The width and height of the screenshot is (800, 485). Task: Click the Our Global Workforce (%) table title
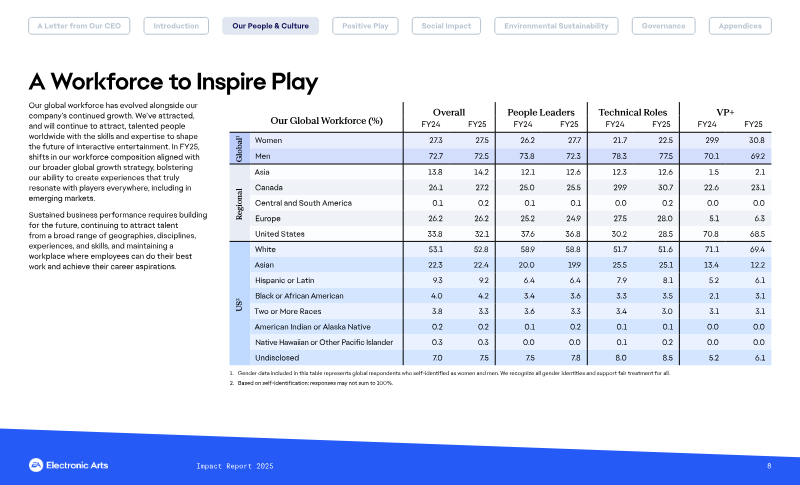(327, 121)
